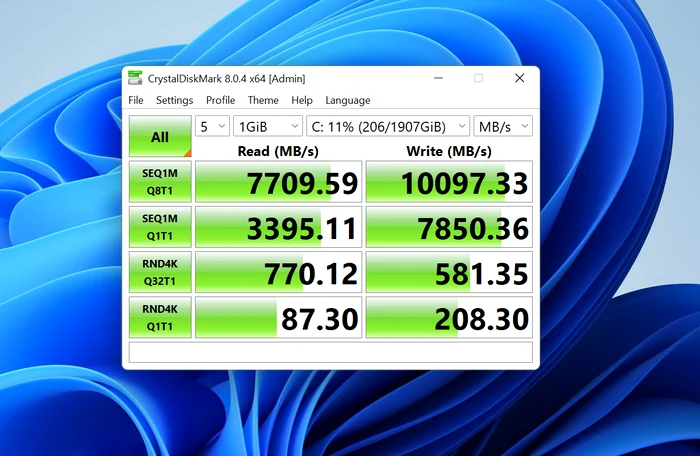
Task: Minimize the CrystalDiskMark window
Action: (438, 78)
